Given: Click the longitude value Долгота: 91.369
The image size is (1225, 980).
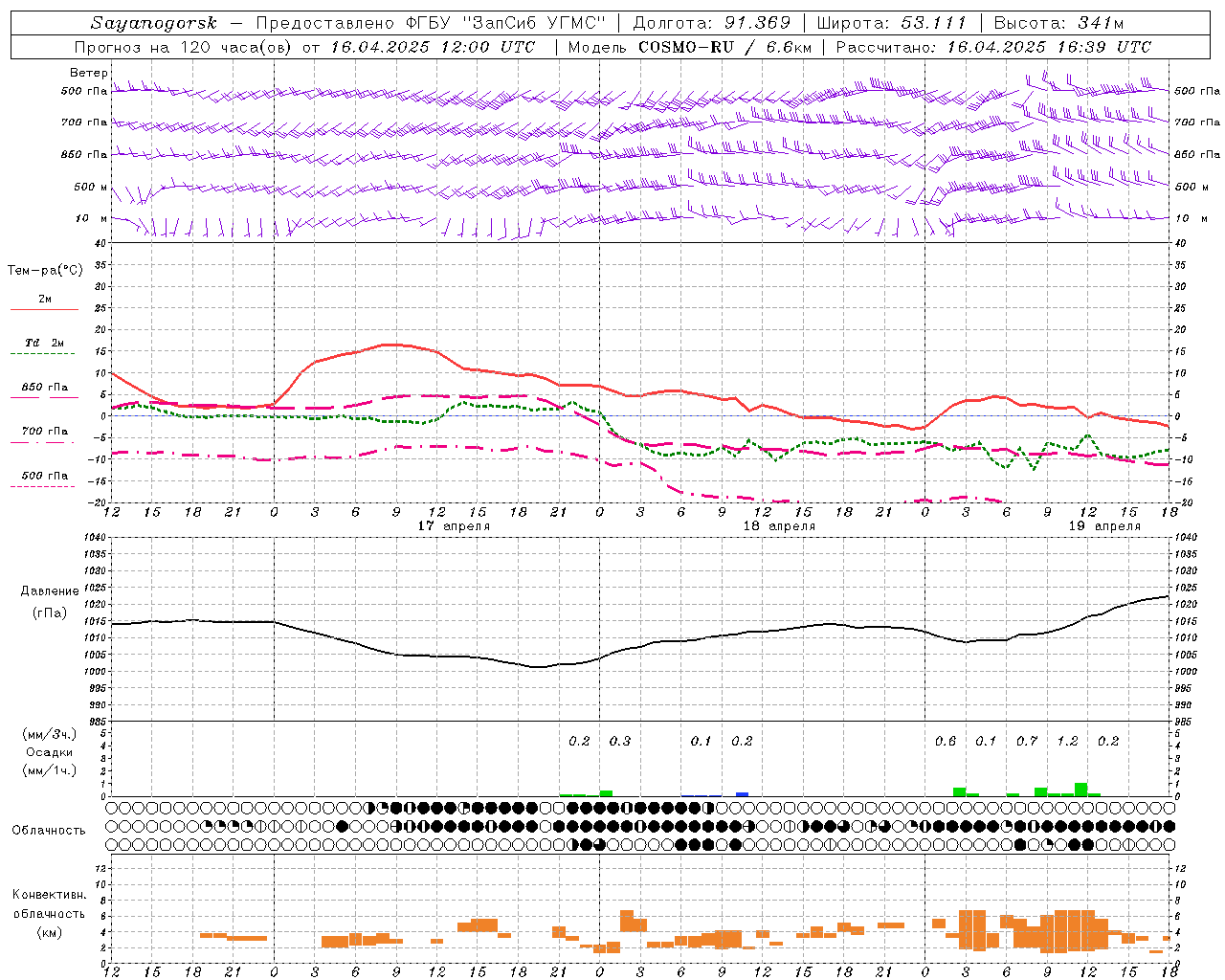Looking at the screenshot, I should point(712,23).
